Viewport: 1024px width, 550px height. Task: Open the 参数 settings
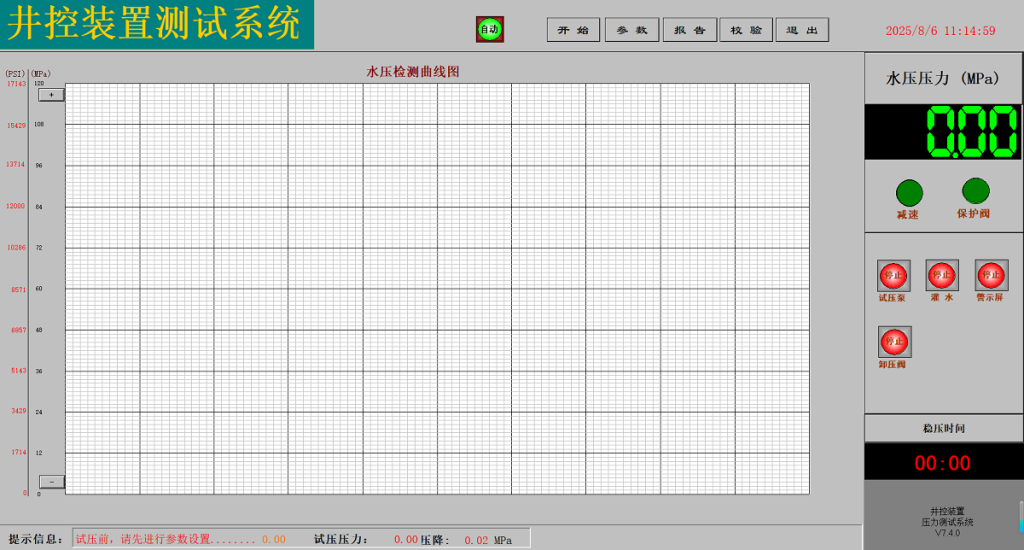point(631,30)
